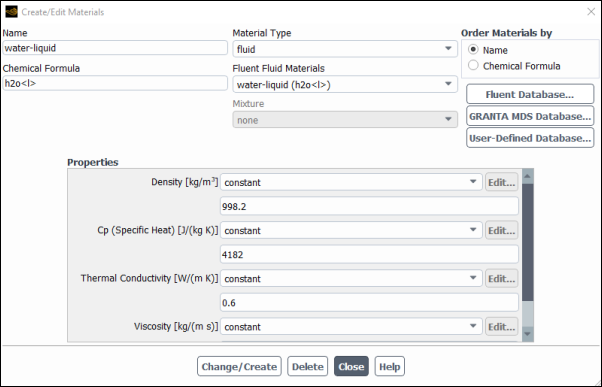Click the material Name input field
602x387 pixels.
115,48
